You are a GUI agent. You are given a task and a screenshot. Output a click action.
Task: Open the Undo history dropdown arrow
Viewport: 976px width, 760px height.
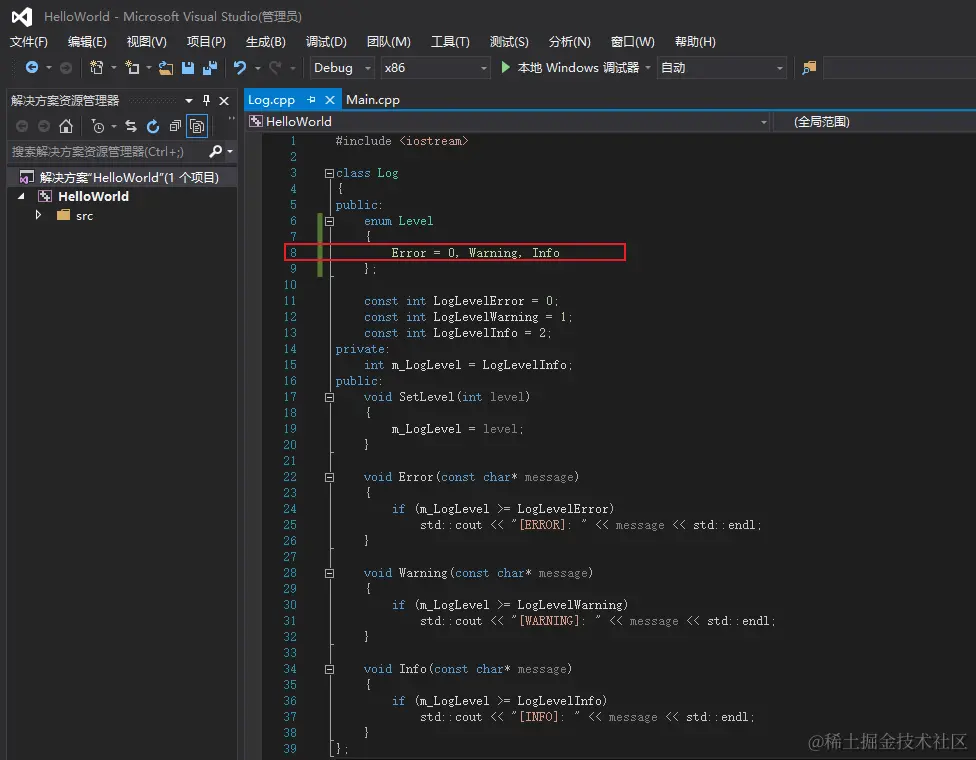pos(258,67)
